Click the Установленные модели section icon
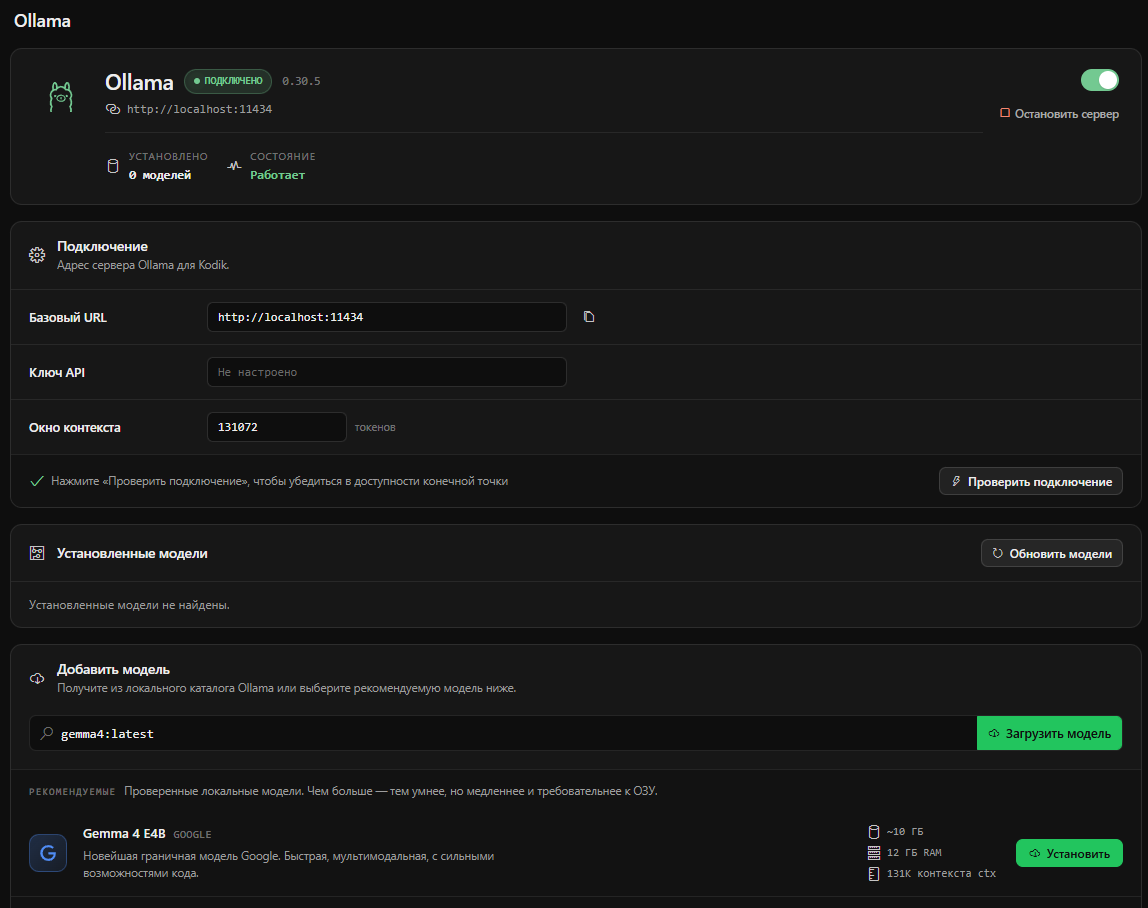Screen dimensions: 1148x908 37,554
